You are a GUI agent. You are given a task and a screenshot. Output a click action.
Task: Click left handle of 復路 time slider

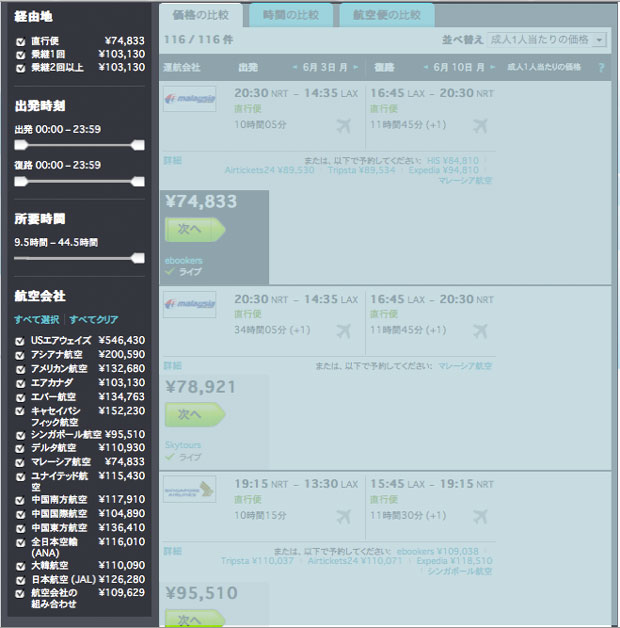pos(21,181)
